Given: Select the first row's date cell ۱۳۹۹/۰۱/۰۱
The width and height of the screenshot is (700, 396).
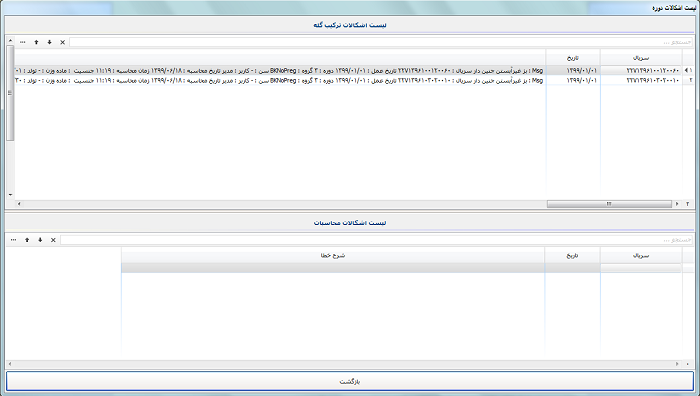Looking at the screenshot, I should pyautogui.click(x=573, y=71).
